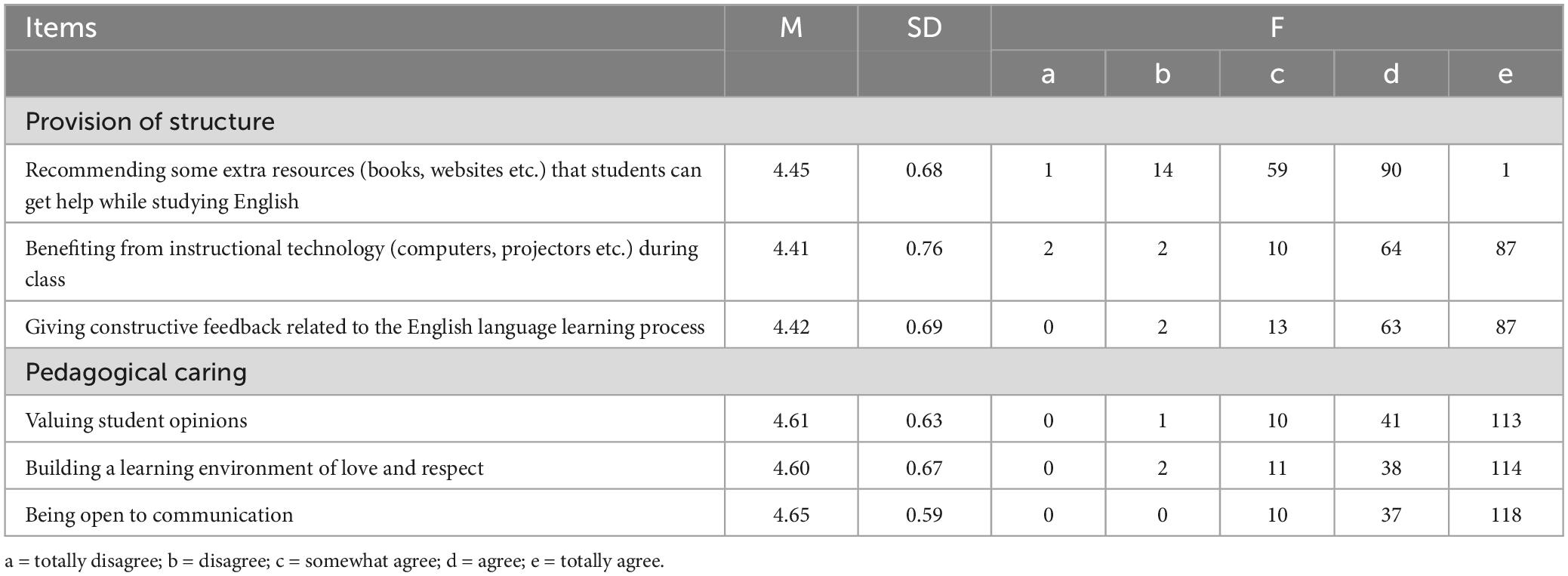Click the mean value 4.65
1568x576 pixels.
[790, 515]
